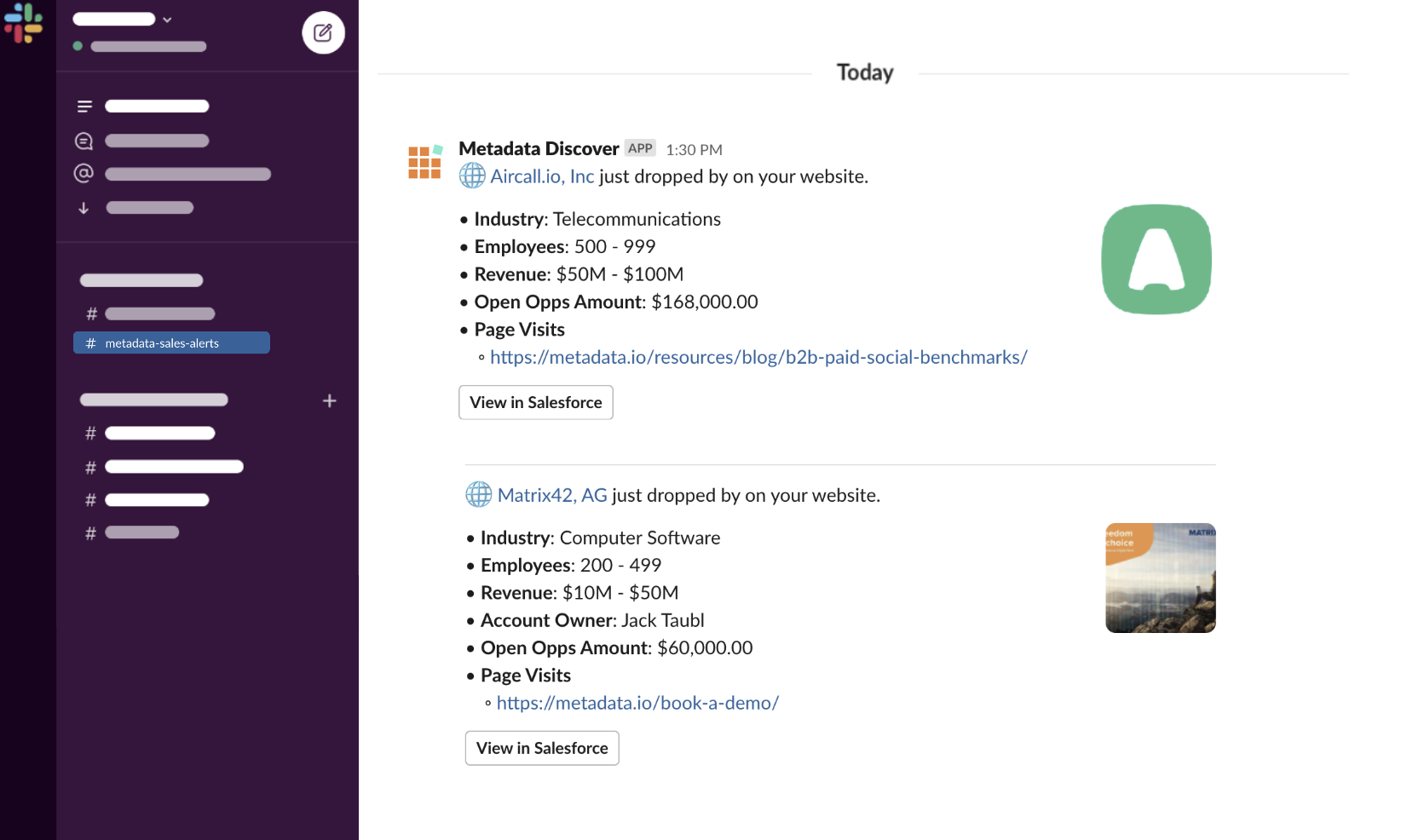View saved items using the down-arrow icon

[84, 207]
